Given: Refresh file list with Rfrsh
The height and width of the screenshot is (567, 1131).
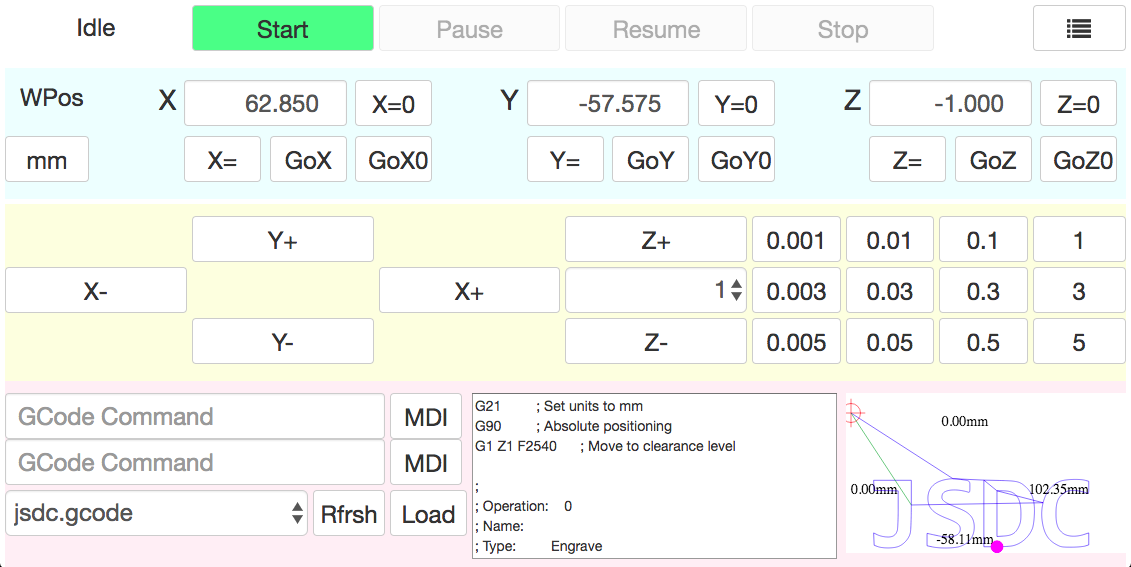Looking at the screenshot, I should click(x=349, y=514).
